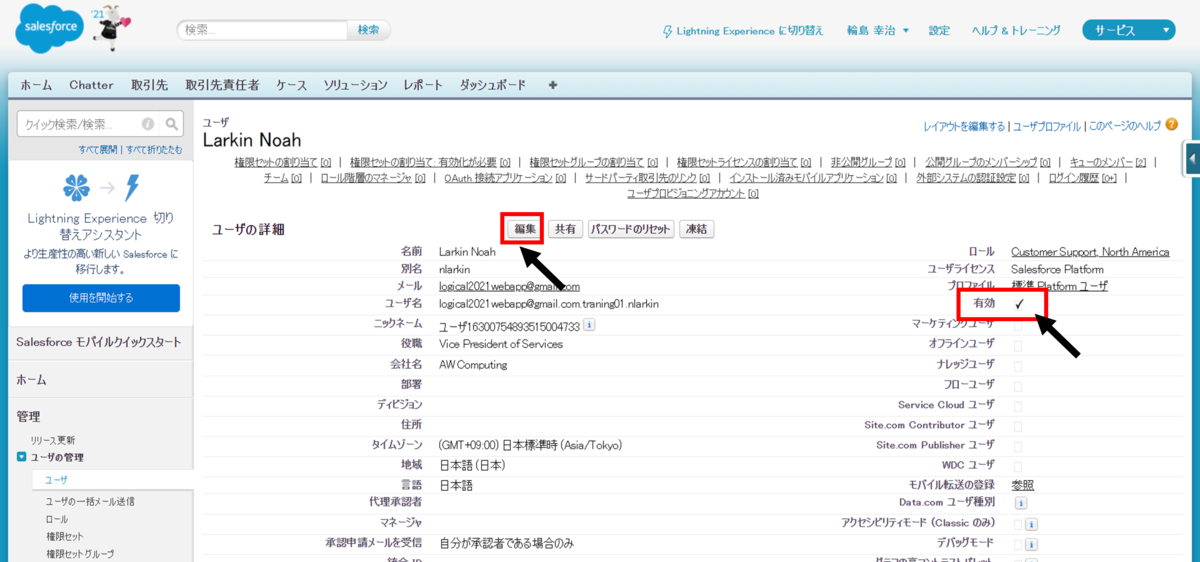Screen dimensions: 1200x562
Task: Click the 編集 button
Action: (525, 229)
